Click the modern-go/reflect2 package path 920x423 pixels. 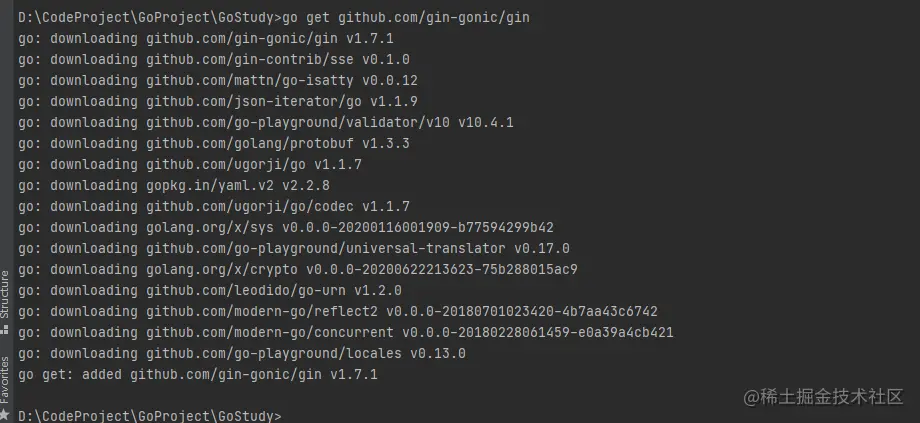pyautogui.click(x=262, y=312)
